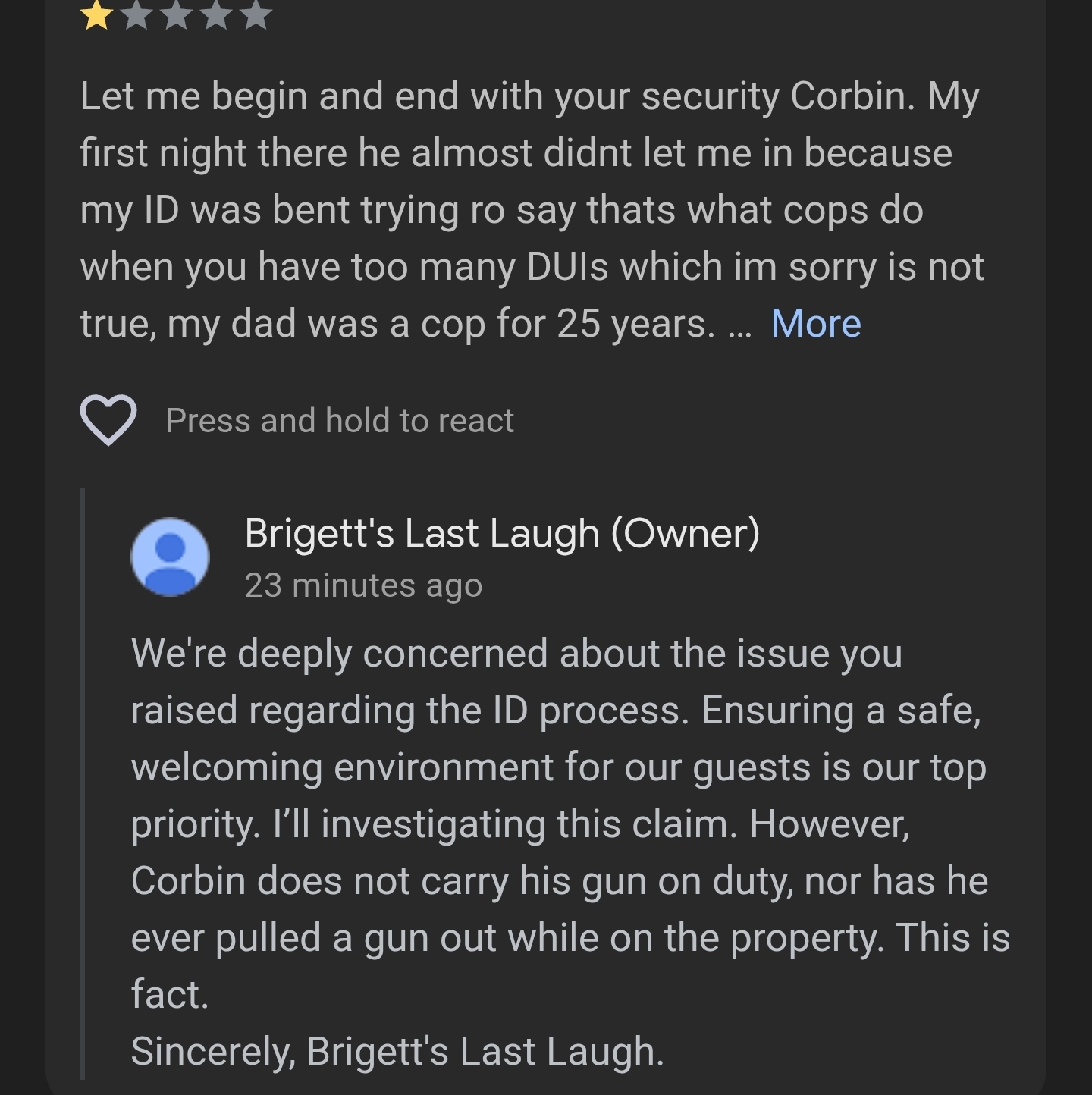Screen dimensions: 1092x1095
Task: Tap the 'Sincerely, Brigett's Last Laugh.' signature line
Action: pos(397,1052)
